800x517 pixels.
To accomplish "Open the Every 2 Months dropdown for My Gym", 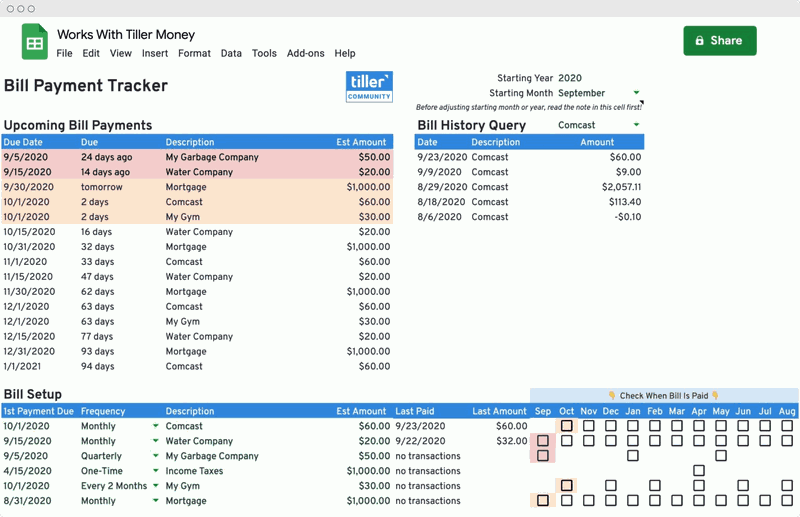I will point(156,485).
